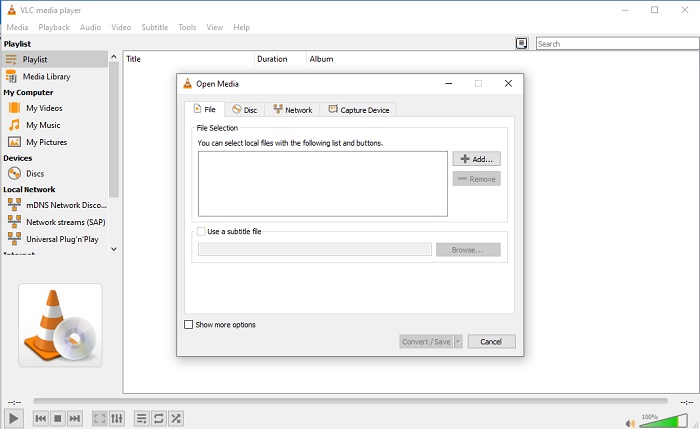Click the Convert / Save button

(x=426, y=342)
